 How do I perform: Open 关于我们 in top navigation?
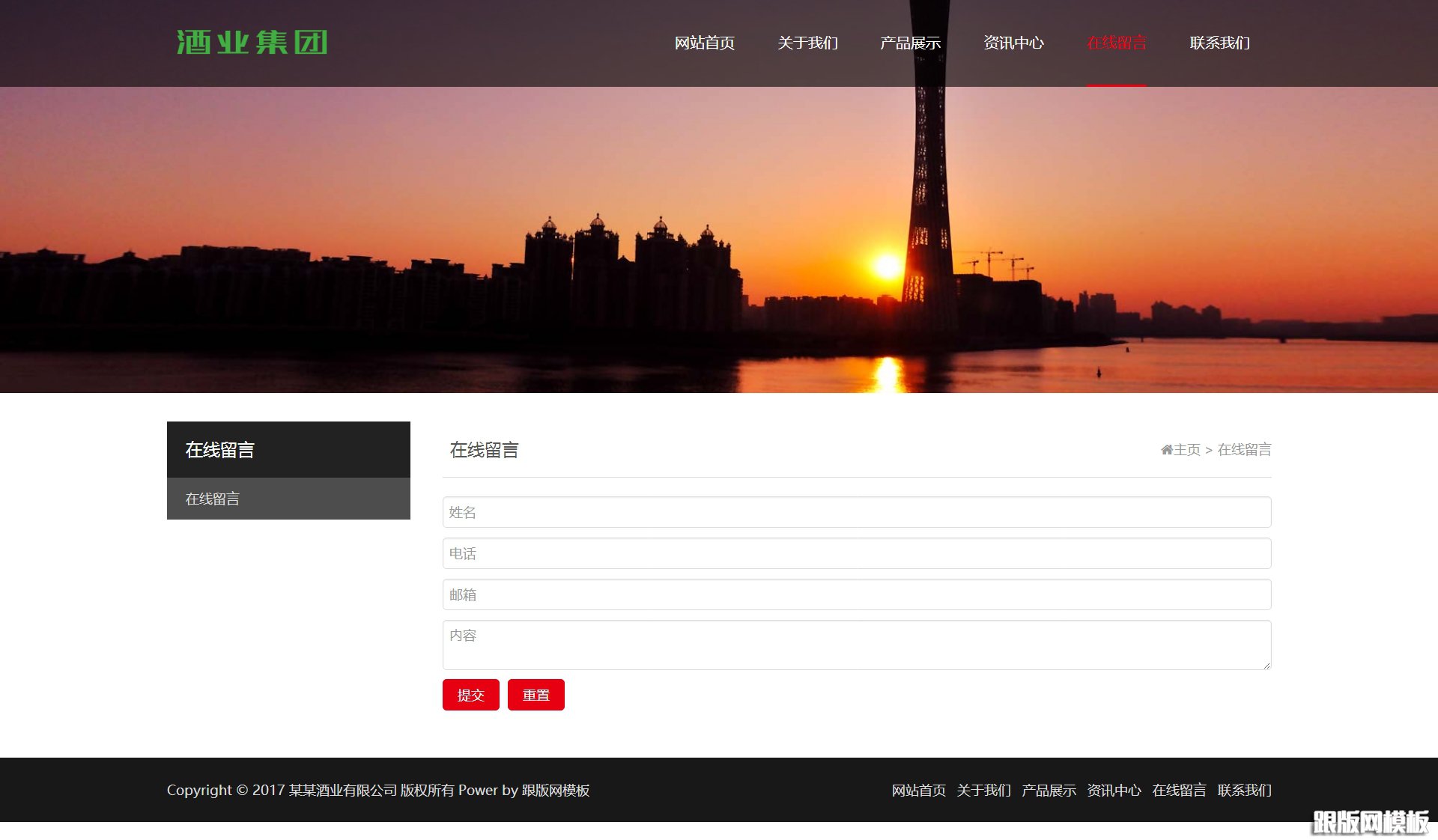coord(807,43)
